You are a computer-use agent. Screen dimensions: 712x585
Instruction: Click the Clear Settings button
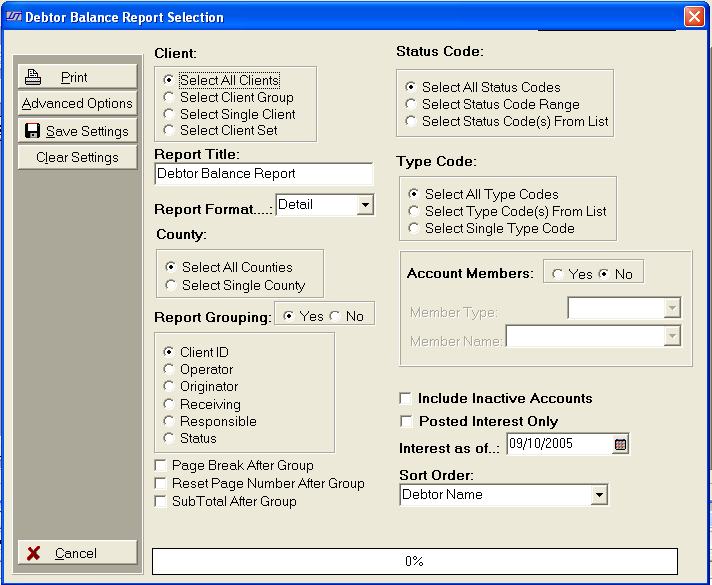pyautogui.click(x=77, y=157)
